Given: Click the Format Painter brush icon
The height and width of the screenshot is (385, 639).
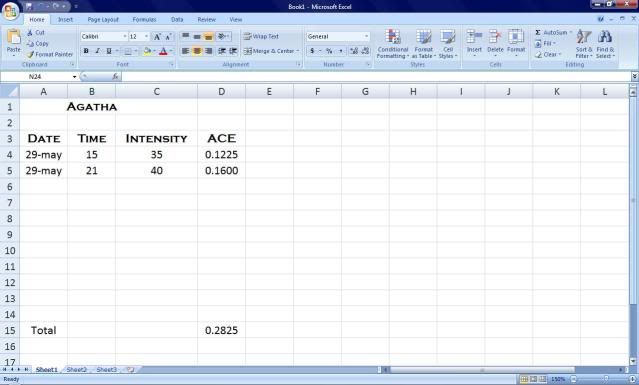Looking at the screenshot, I should (x=31, y=54).
